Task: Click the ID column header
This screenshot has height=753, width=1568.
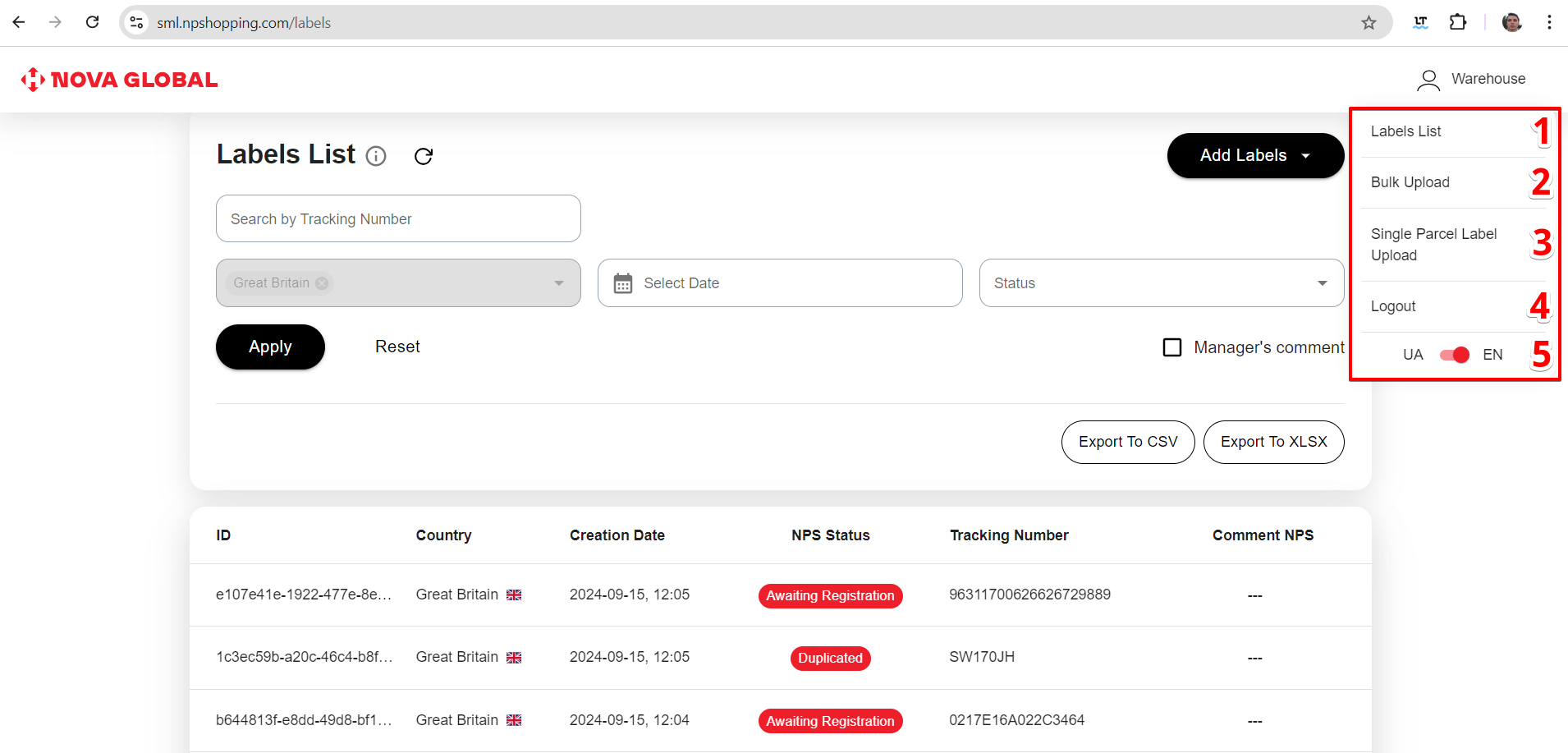Action: (x=223, y=535)
